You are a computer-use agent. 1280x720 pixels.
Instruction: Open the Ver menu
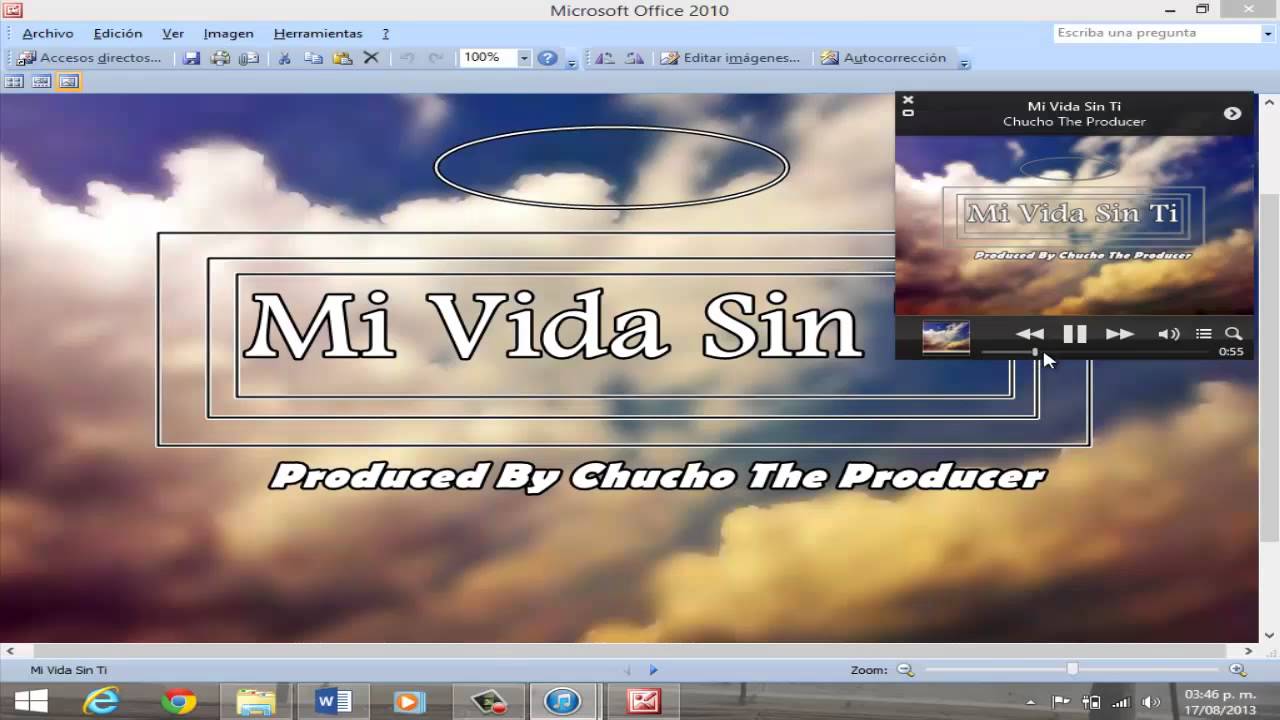pyautogui.click(x=173, y=33)
